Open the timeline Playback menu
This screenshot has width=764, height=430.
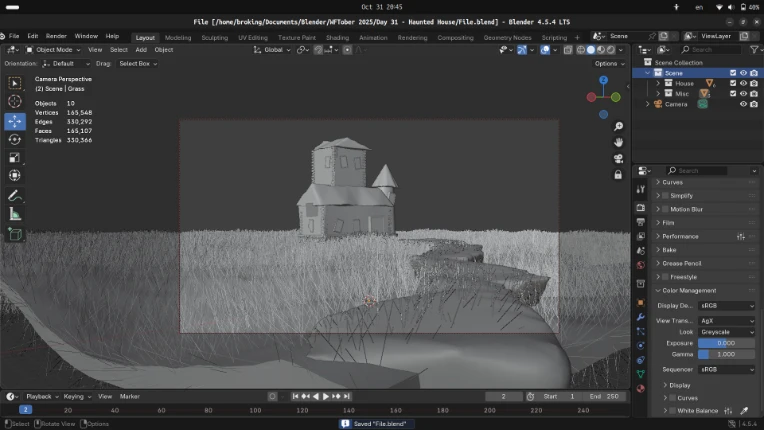42,396
